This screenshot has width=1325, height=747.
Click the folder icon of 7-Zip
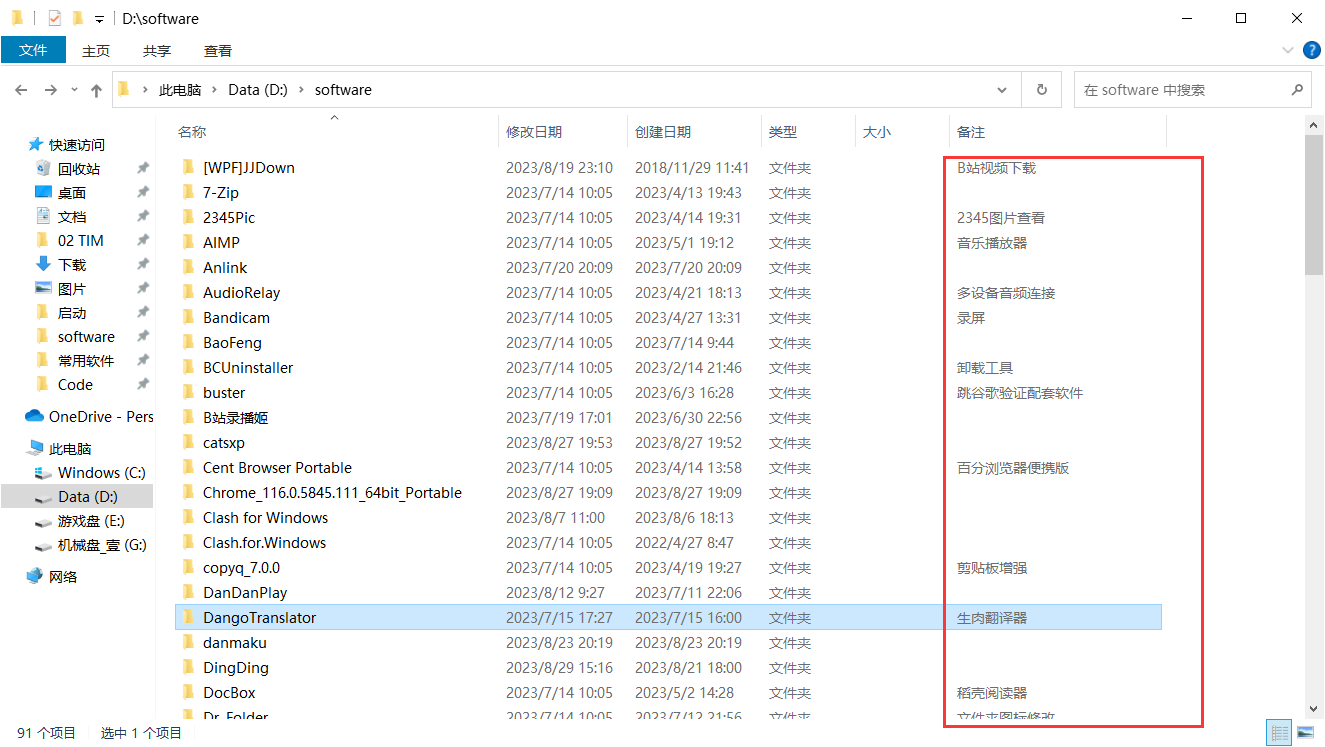coord(187,192)
